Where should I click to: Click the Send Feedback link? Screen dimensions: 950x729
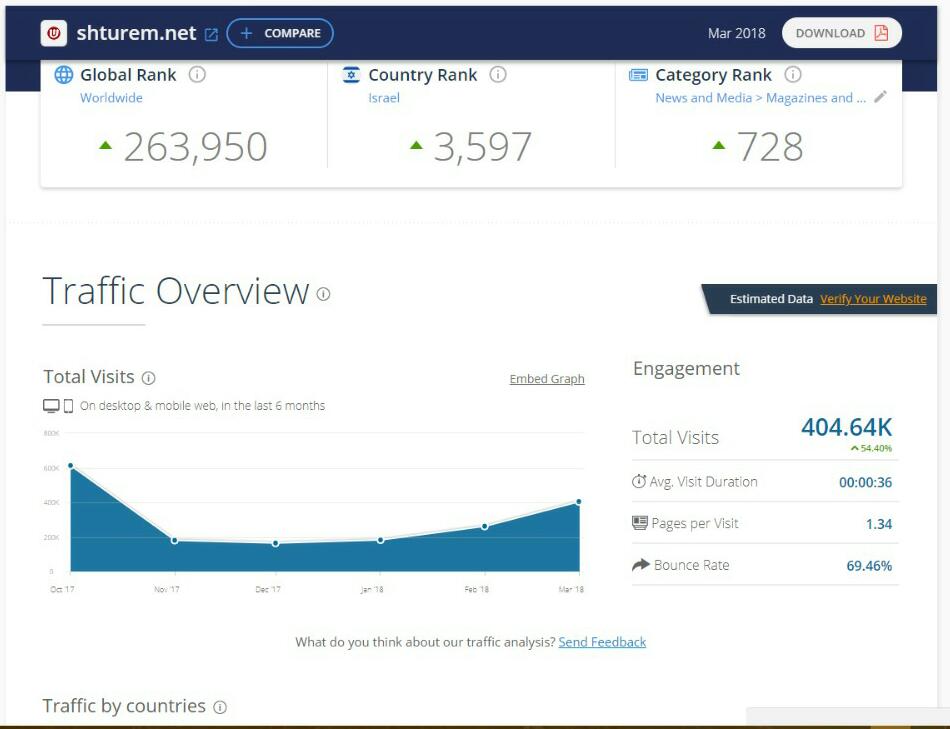pos(602,642)
